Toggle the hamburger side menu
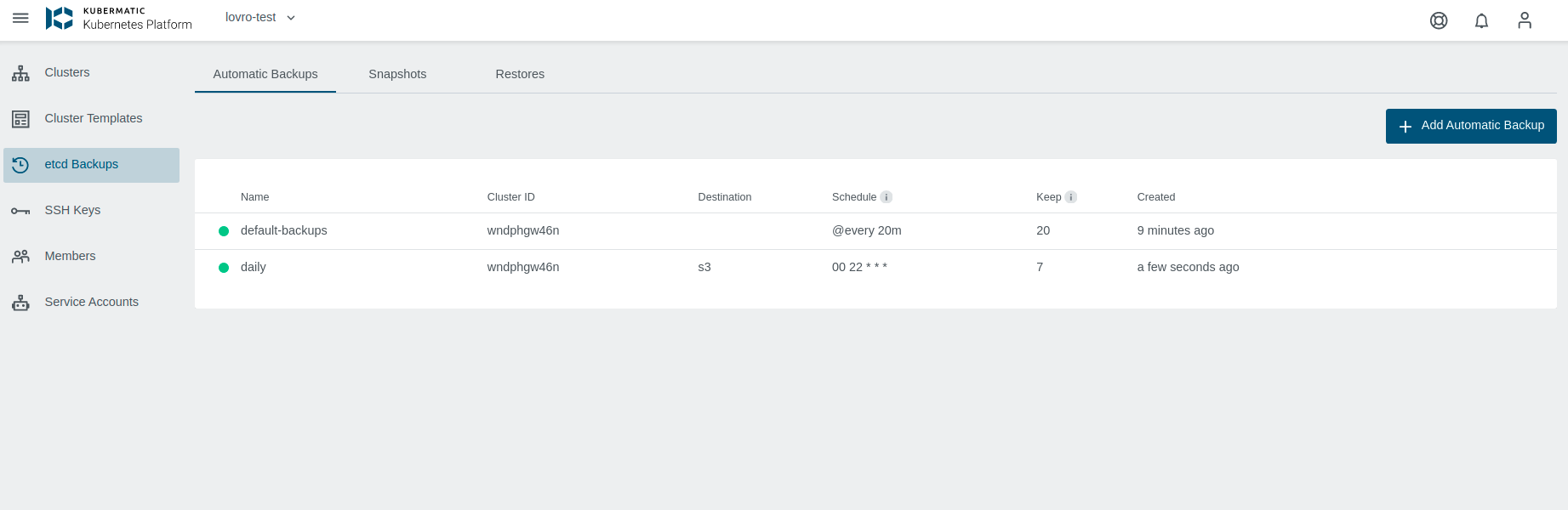Image resolution: width=1568 pixels, height=510 pixels. (20, 18)
